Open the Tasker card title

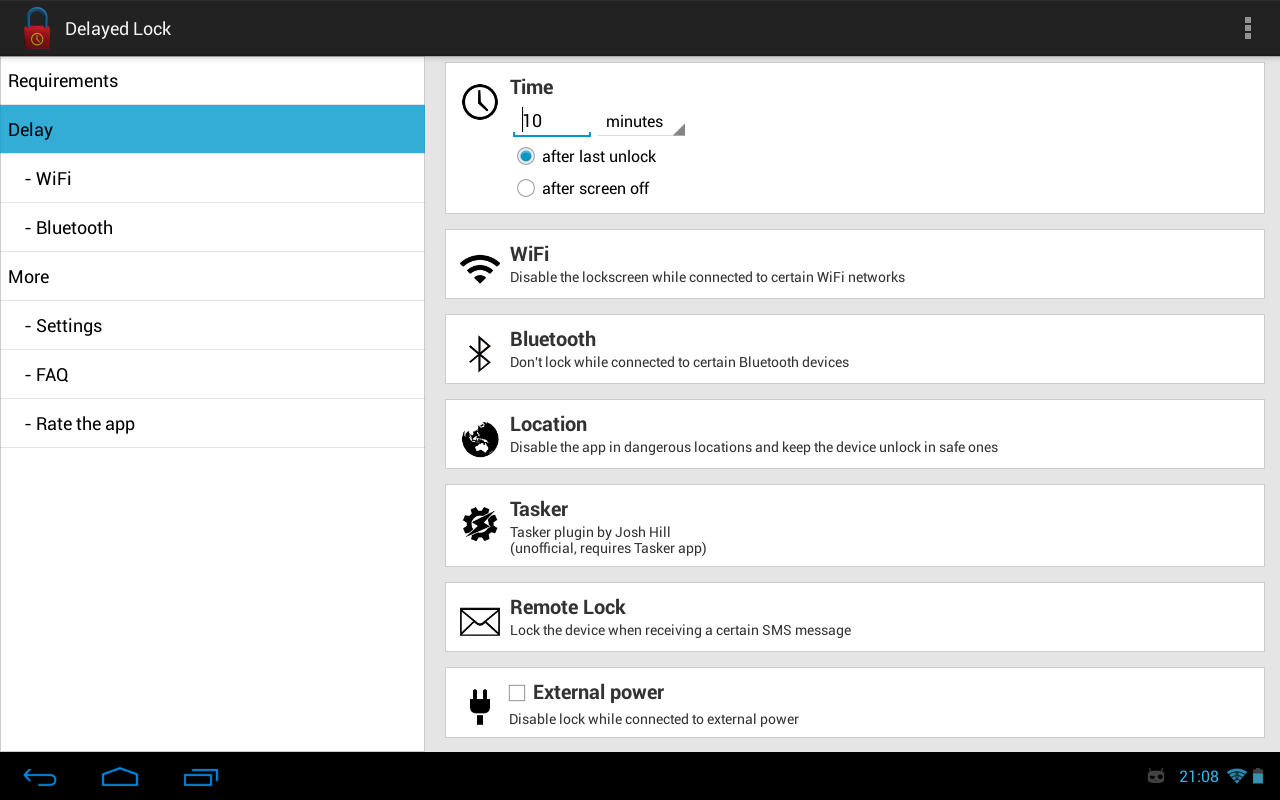[539, 509]
